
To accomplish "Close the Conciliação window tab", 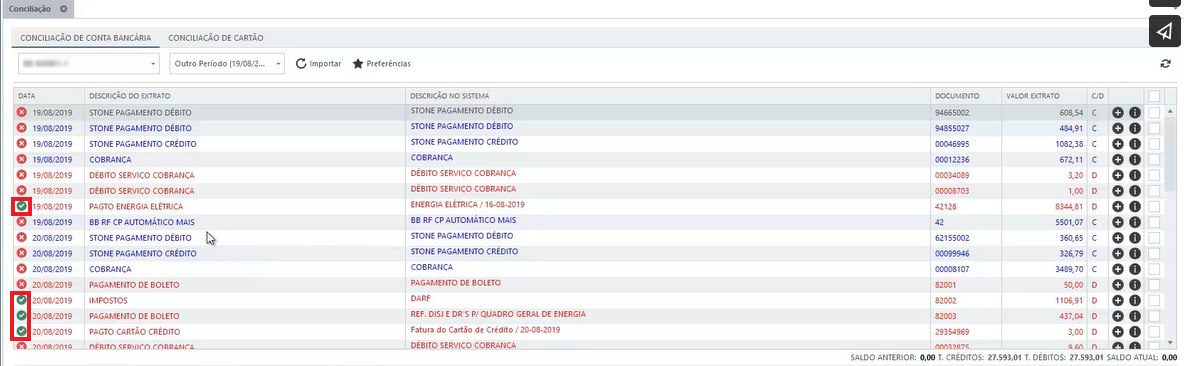I will (63, 8).
